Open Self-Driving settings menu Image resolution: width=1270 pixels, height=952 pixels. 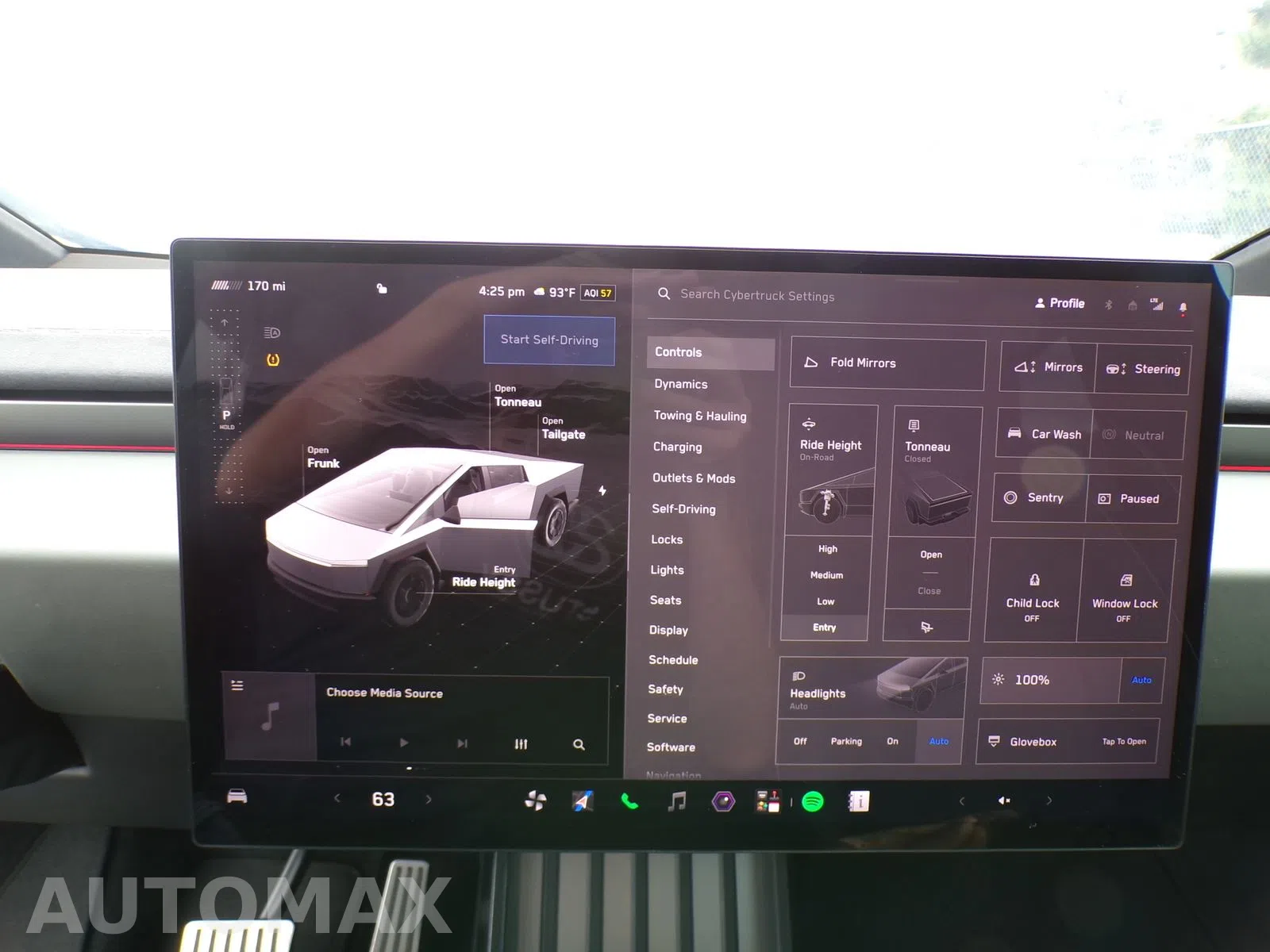(x=683, y=509)
